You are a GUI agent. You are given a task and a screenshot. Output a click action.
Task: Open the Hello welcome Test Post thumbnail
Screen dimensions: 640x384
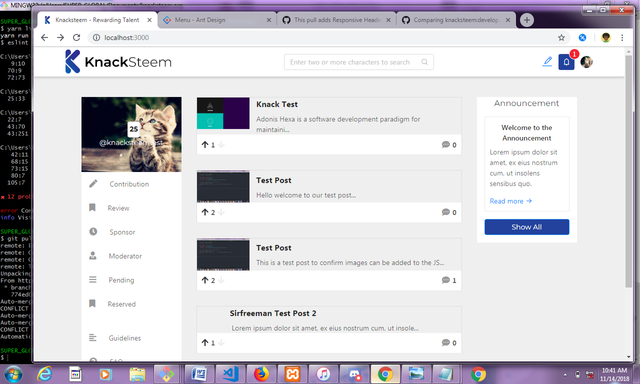(x=223, y=186)
